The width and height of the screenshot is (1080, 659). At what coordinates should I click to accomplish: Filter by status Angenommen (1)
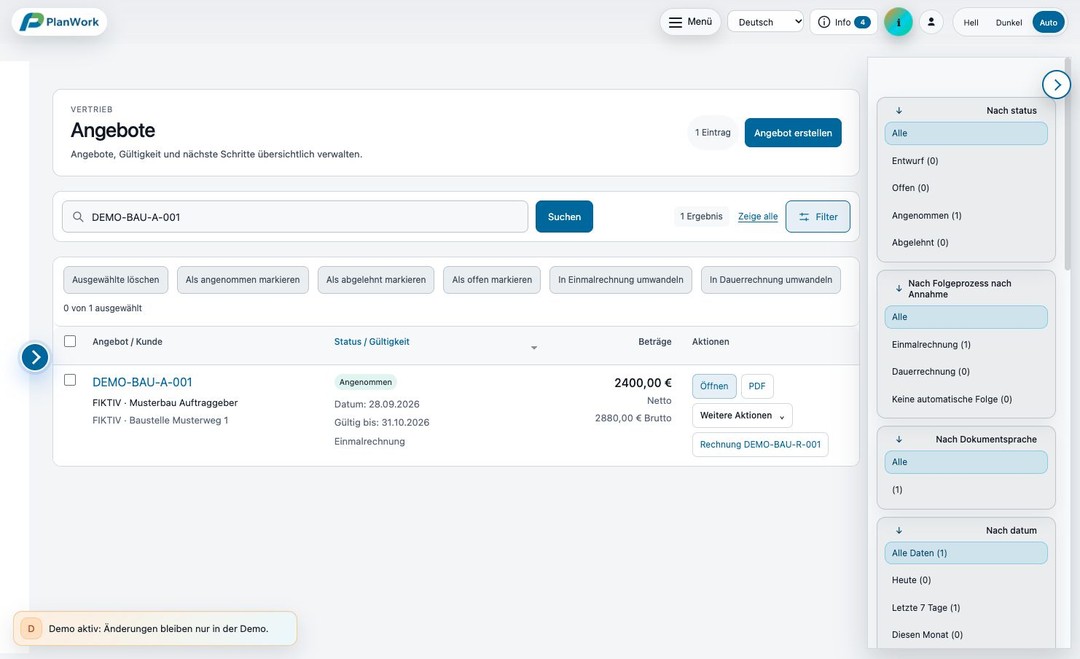[x=966, y=216]
